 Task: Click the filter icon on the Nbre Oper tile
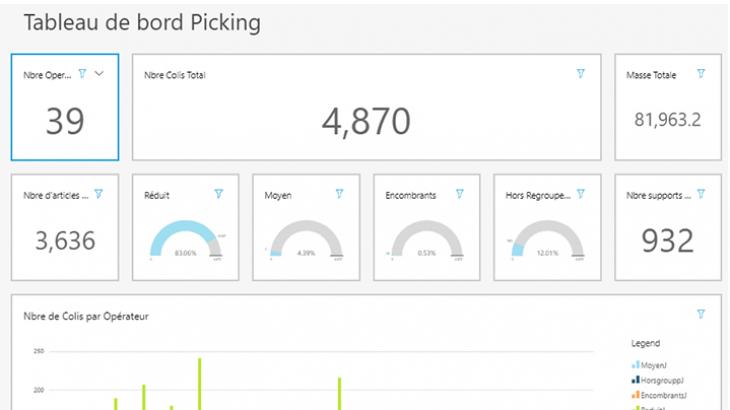pyautogui.click(x=83, y=73)
